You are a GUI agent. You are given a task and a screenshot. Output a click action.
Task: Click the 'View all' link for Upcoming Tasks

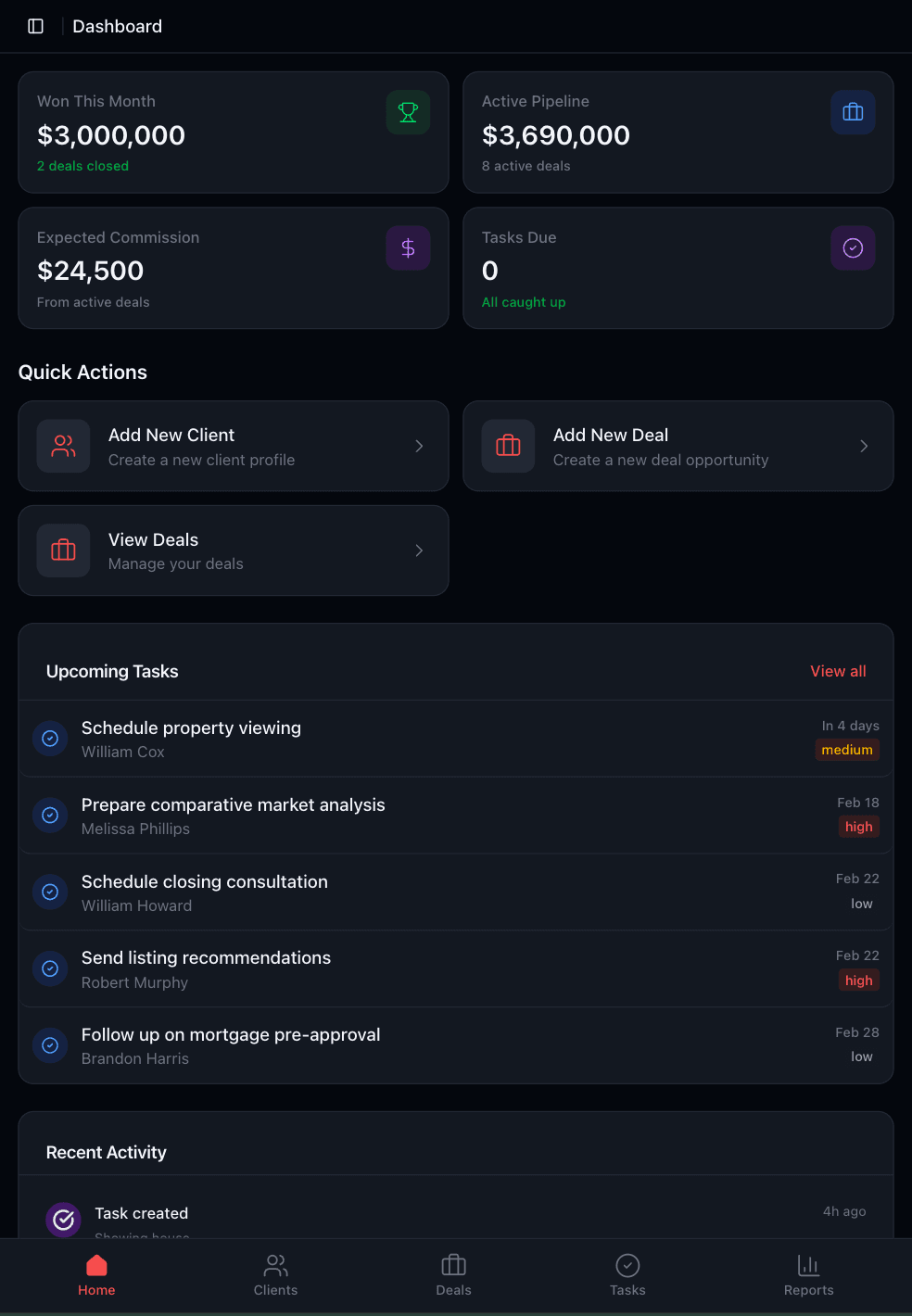click(x=838, y=671)
